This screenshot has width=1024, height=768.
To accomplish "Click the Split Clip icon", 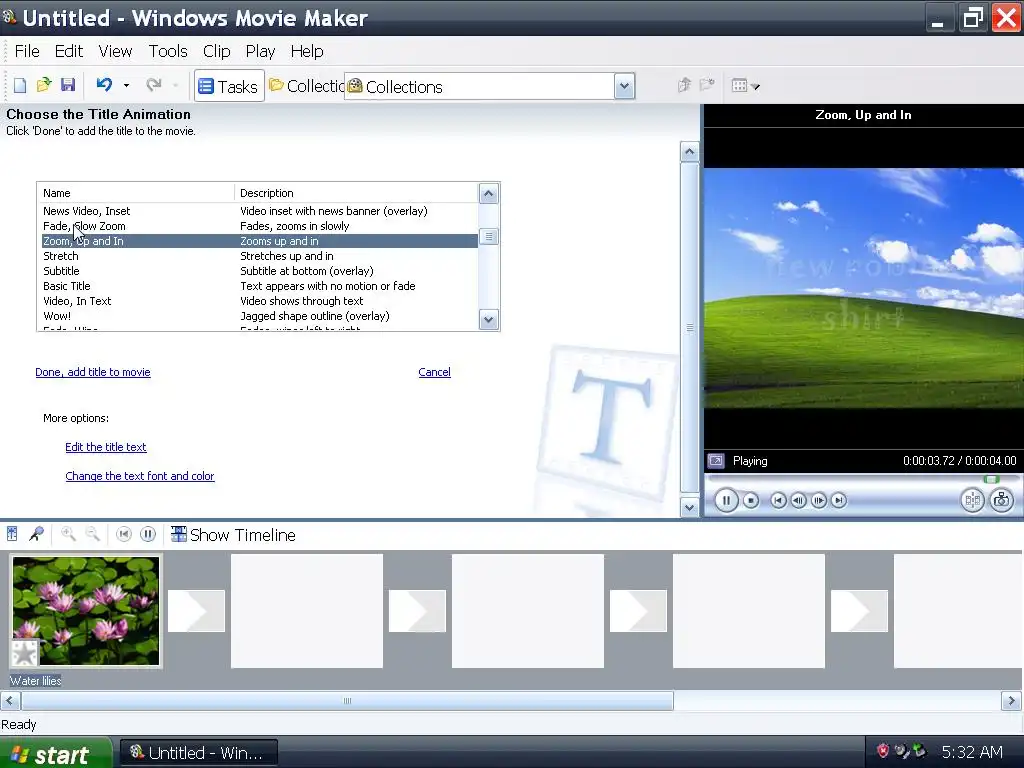I will tap(972, 501).
